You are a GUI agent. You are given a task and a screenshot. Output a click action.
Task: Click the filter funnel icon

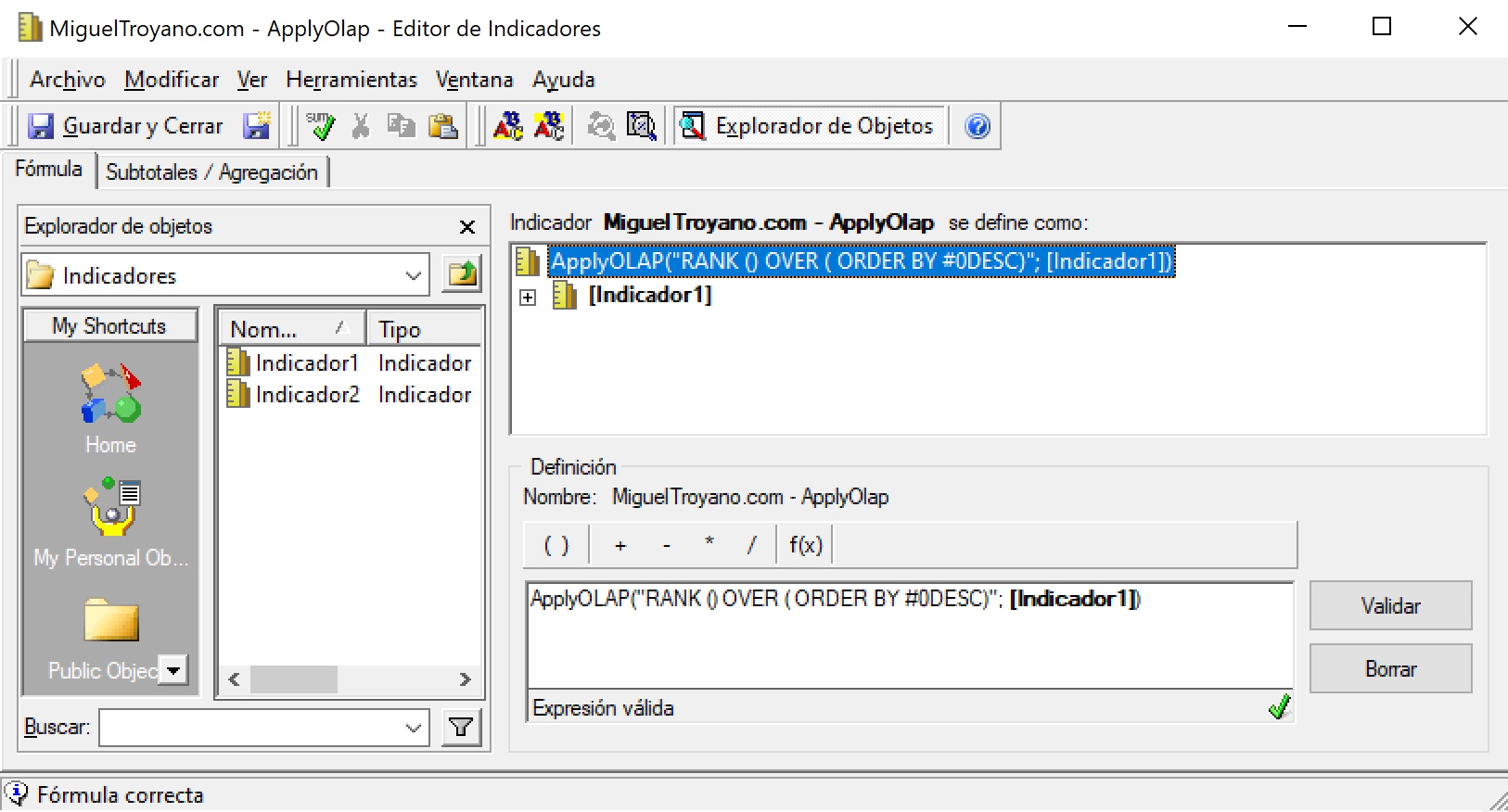pos(461,728)
